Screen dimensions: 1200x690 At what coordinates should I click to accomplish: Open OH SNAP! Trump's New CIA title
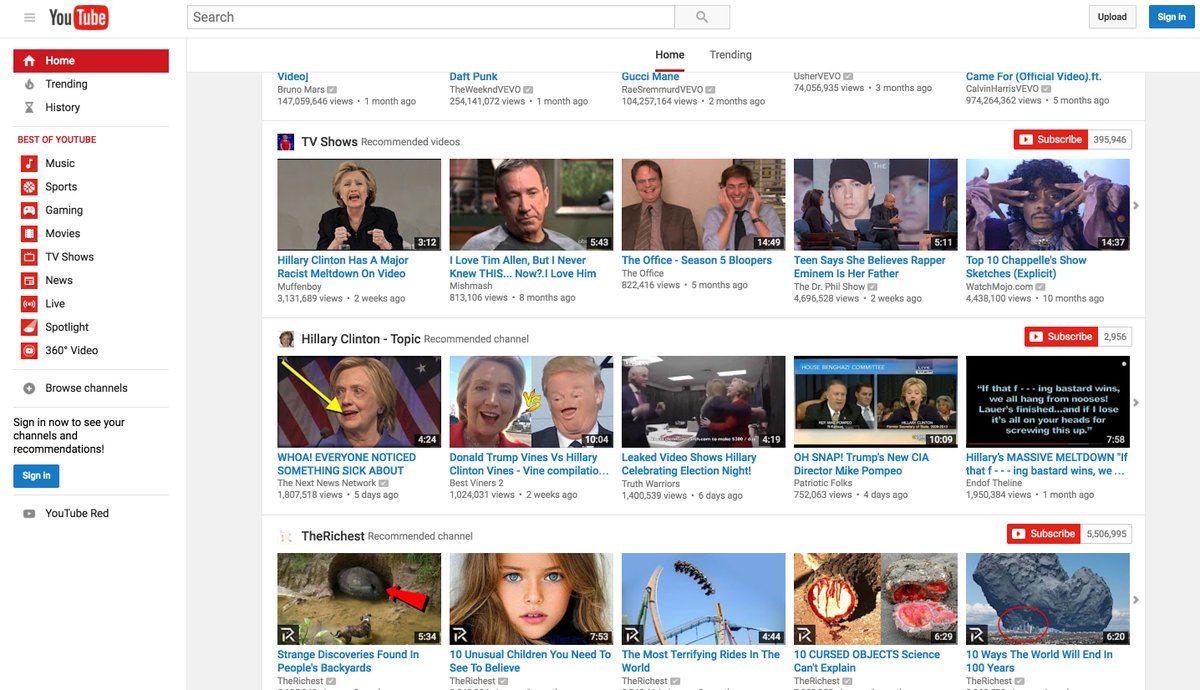click(862, 464)
